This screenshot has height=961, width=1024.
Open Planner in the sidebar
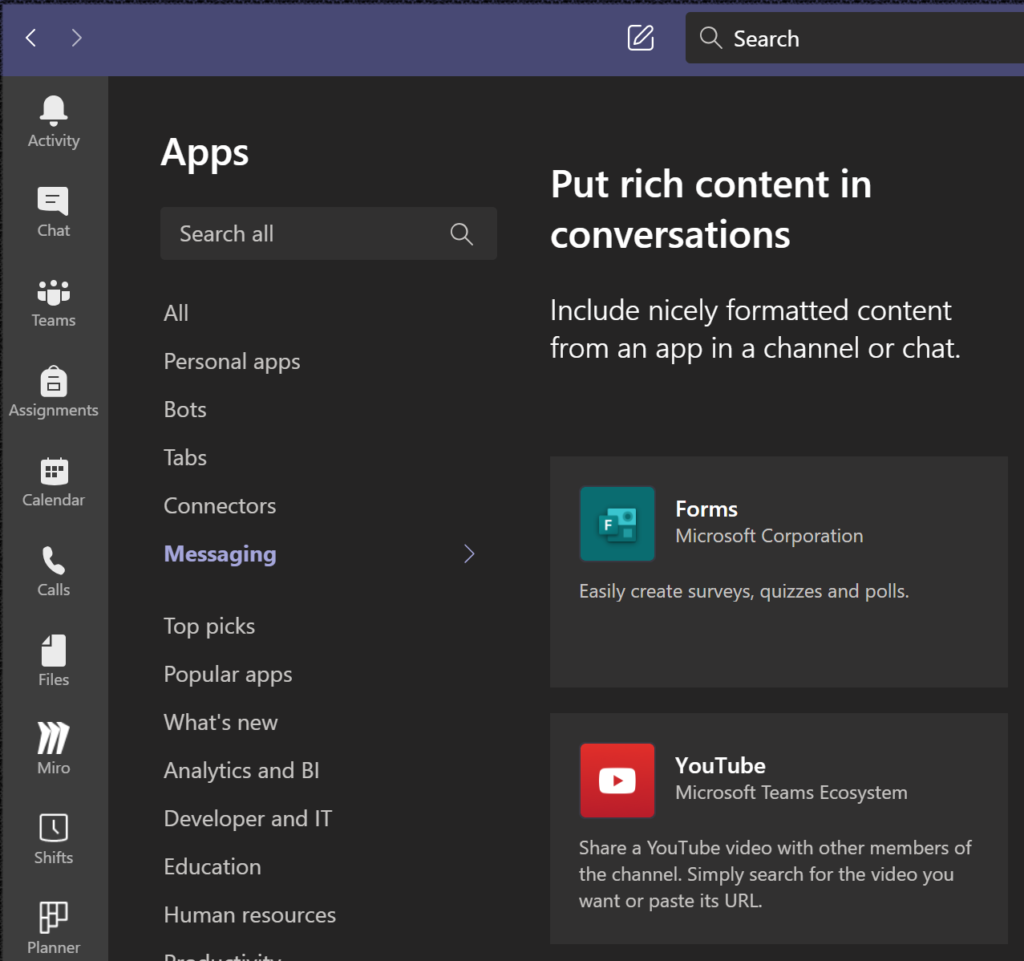(54, 928)
